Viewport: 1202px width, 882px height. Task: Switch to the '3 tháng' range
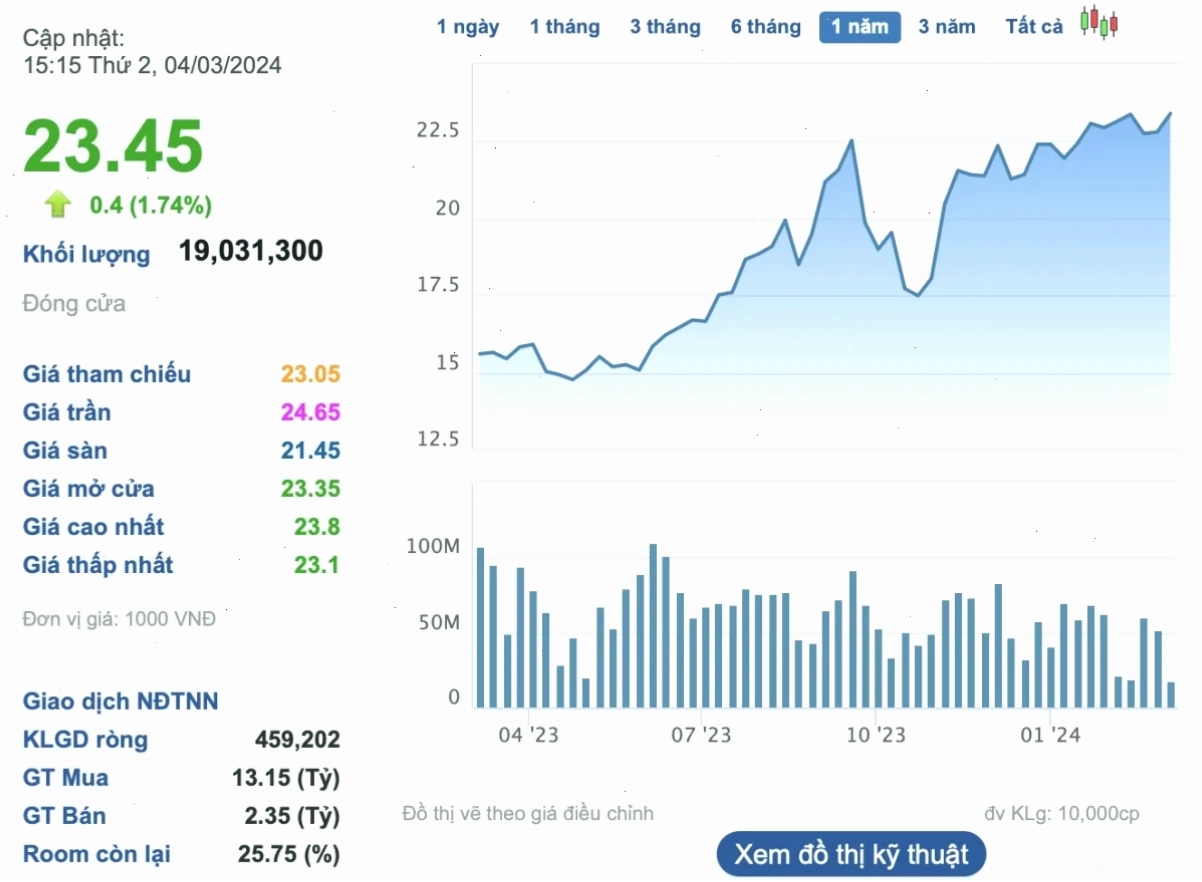pos(665,27)
